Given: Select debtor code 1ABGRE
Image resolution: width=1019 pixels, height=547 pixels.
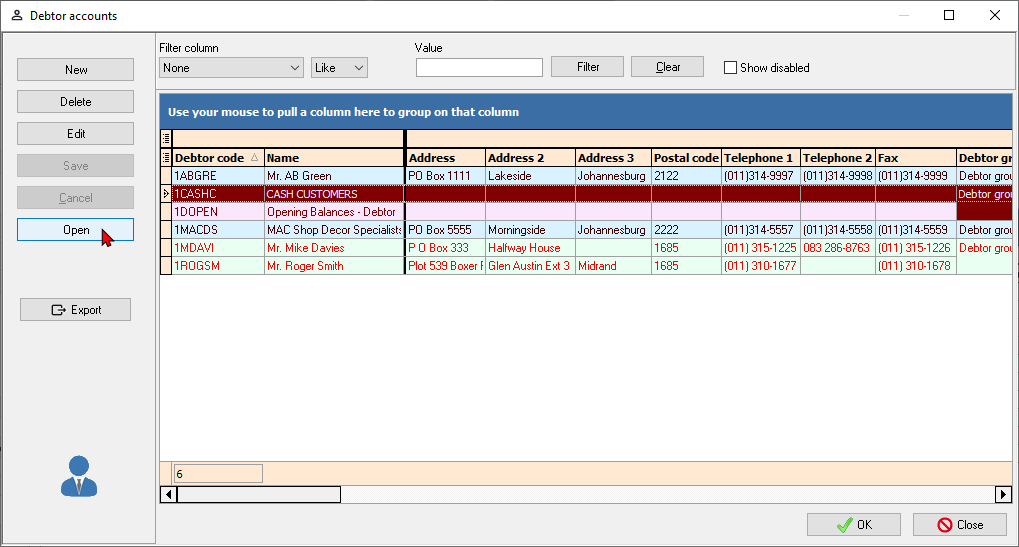Looking at the screenshot, I should pos(218,176).
